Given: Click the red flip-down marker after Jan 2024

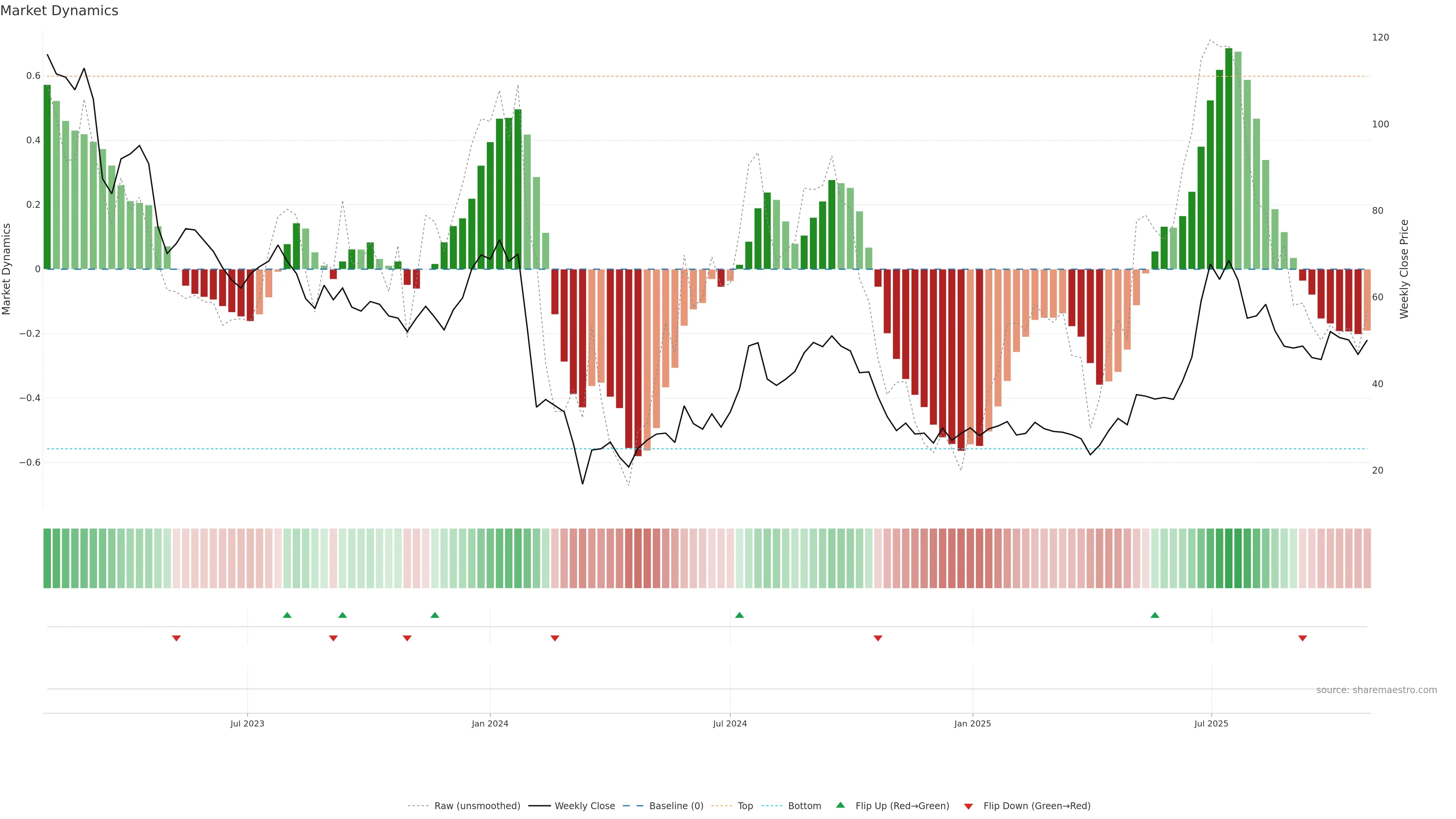Looking at the screenshot, I should point(555,638).
